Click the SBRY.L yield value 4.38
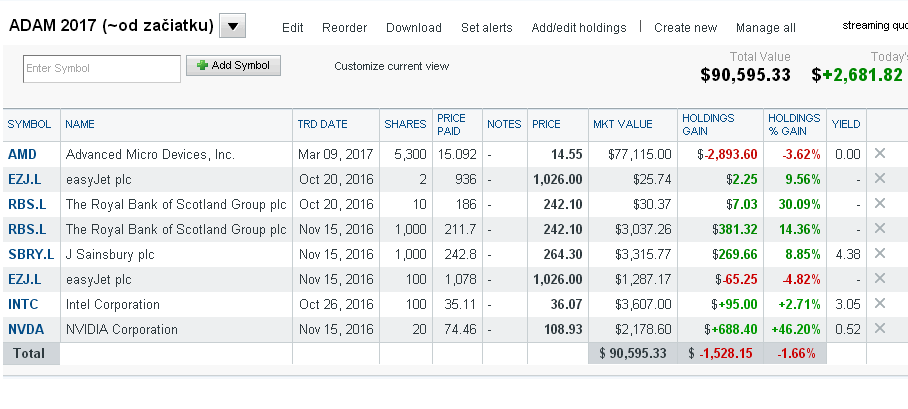The height and width of the screenshot is (409, 908). (x=848, y=254)
